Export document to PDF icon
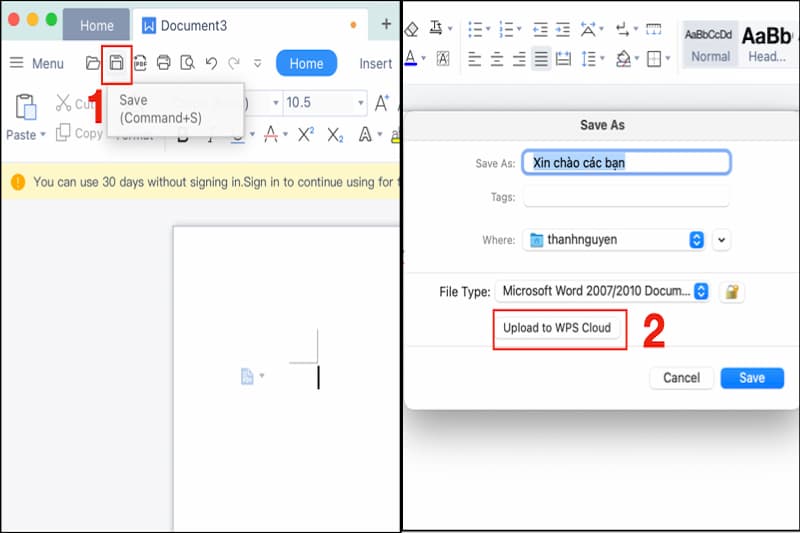Viewport: 800px width, 533px height. [140, 63]
